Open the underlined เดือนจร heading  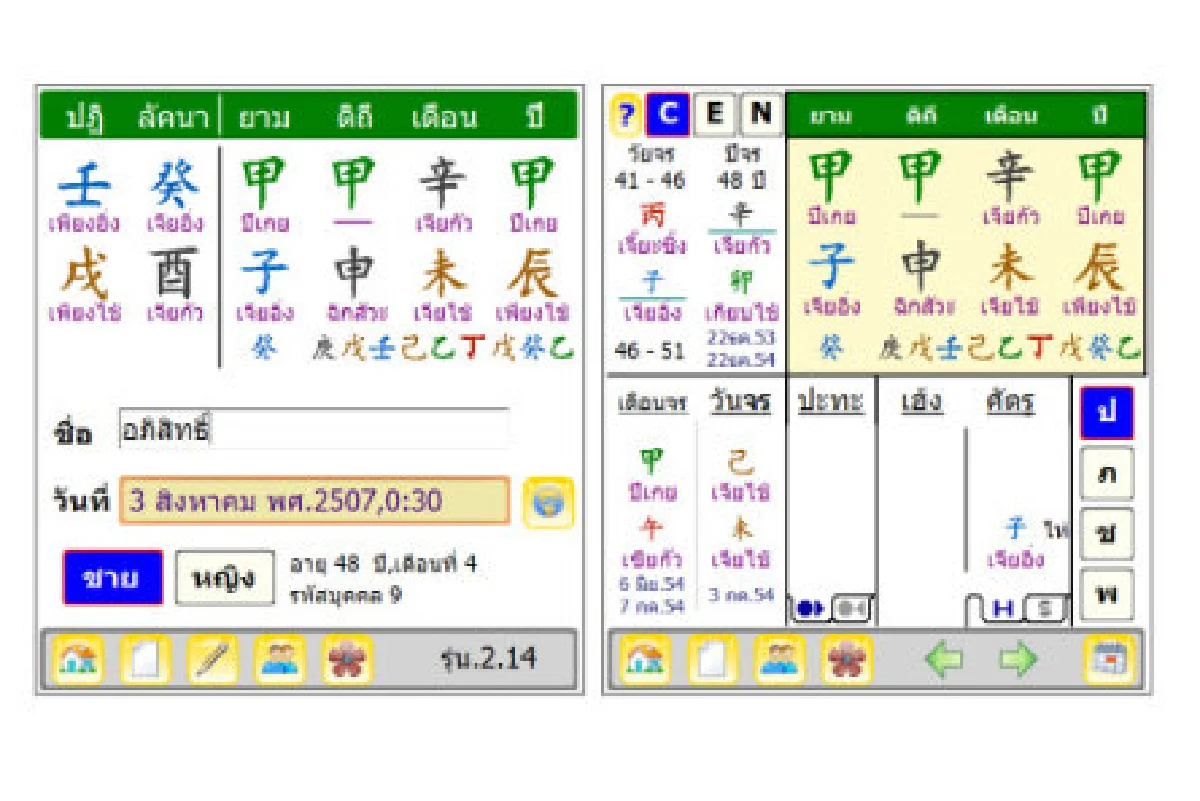pos(653,402)
